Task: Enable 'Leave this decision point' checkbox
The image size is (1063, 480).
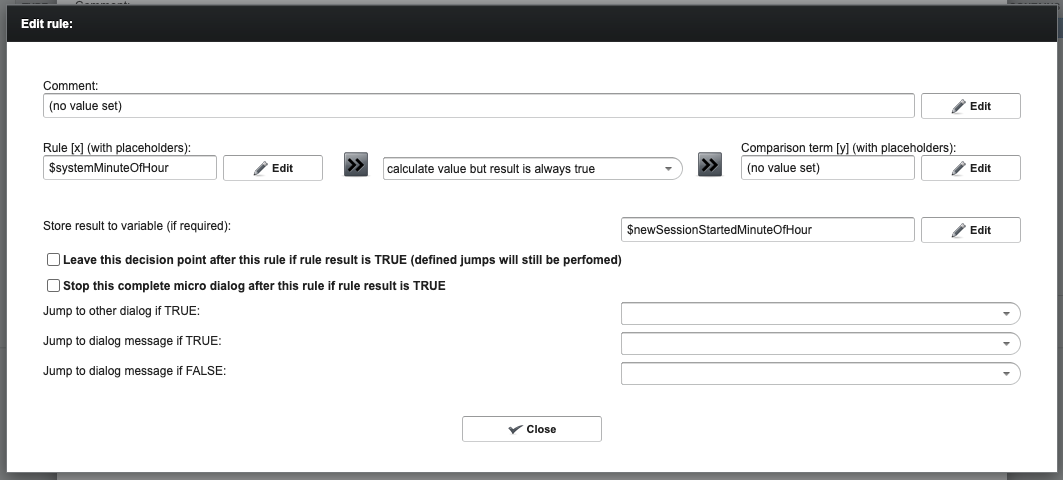Action: [53, 260]
